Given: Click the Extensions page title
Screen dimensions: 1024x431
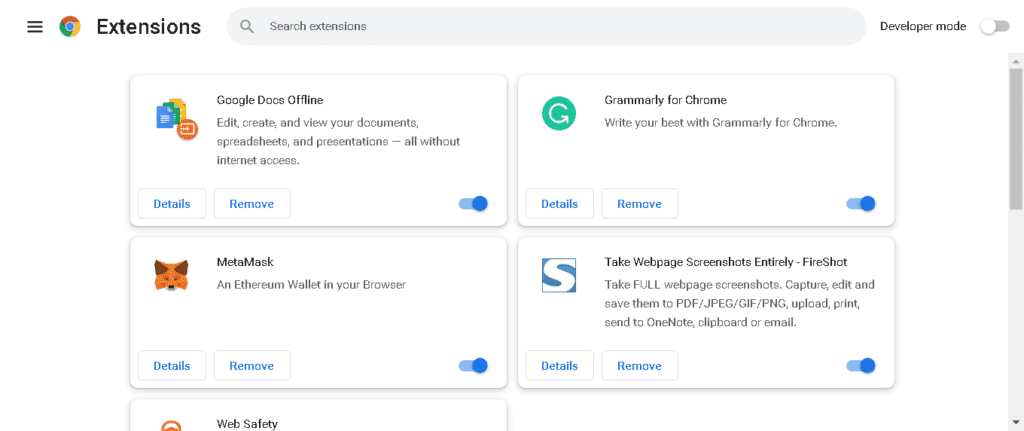Looking at the screenshot, I should [149, 26].
